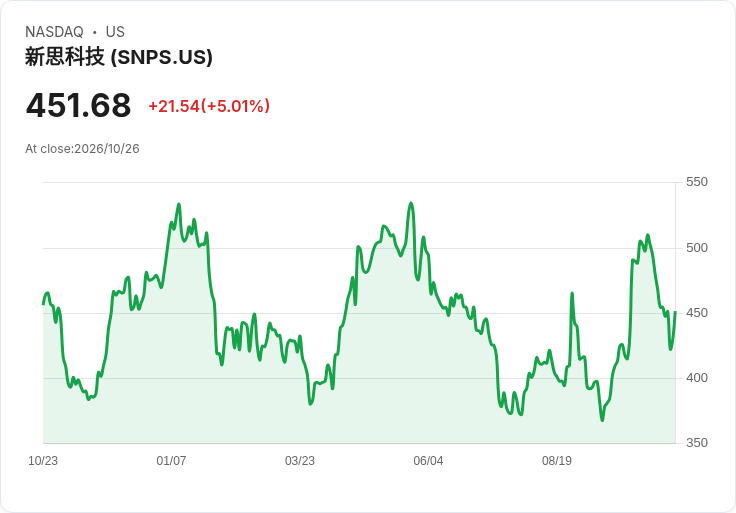Click the US market label
Image resolution: width=736 pixels, height=513 pixels.
coord(115,32)
